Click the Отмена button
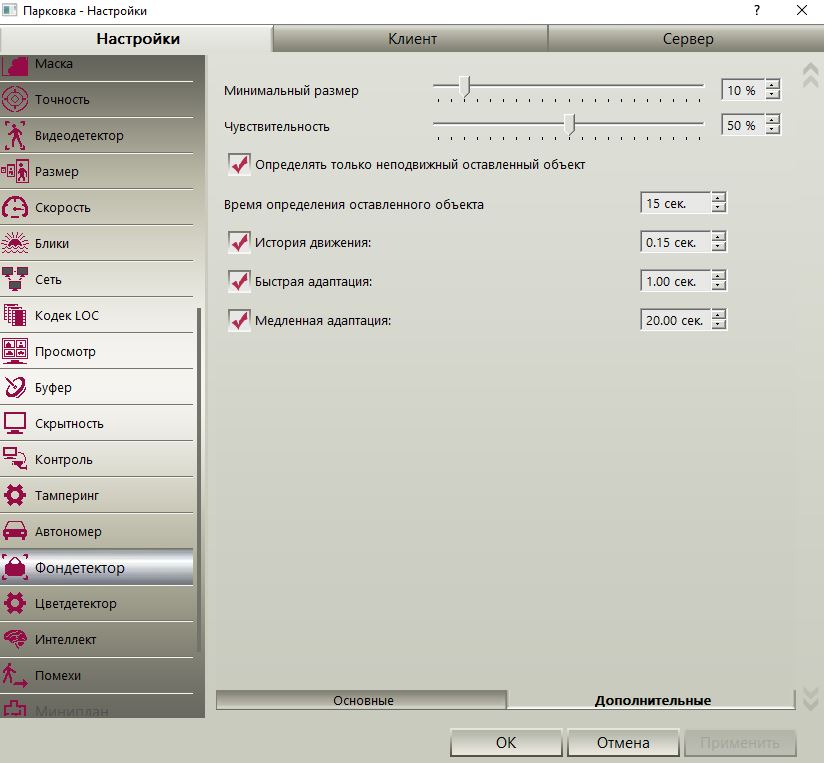 (623, 743)
